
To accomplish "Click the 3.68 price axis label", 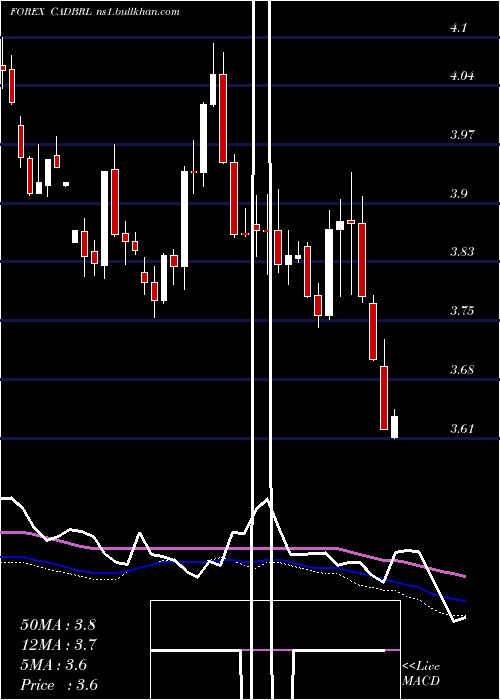I will [462, 370].
